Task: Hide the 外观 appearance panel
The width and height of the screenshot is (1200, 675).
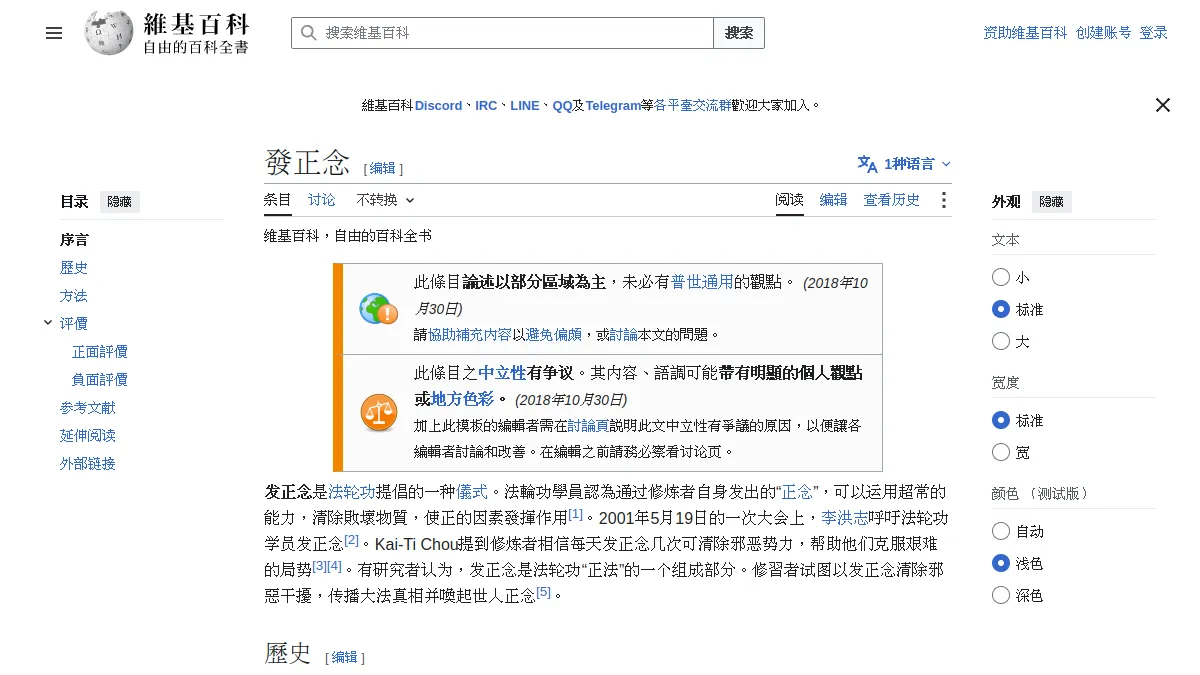Action: pyautogui.click(x=1052, y=202)
